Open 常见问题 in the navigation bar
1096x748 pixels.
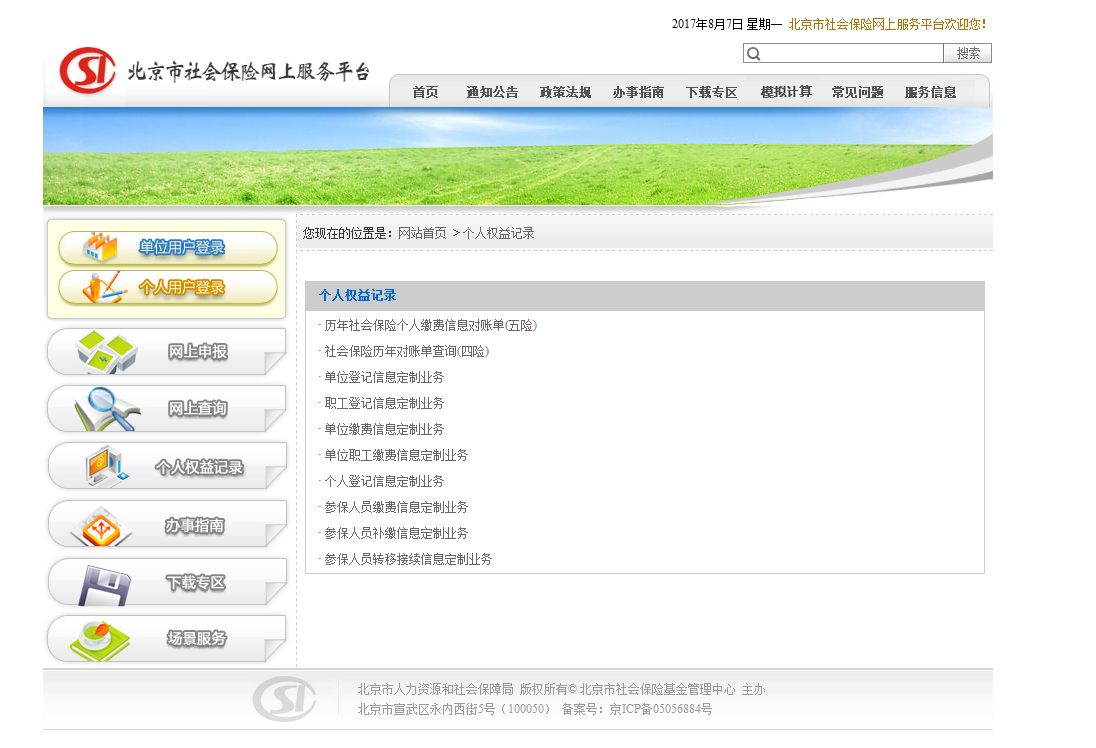[x=857, y=92]
